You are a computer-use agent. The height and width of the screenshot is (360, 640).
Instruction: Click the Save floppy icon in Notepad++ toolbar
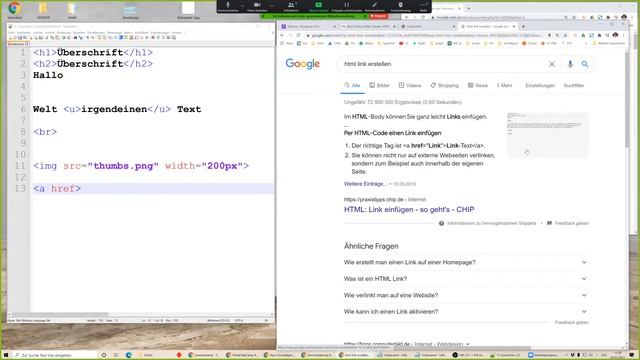click(20, 38)
